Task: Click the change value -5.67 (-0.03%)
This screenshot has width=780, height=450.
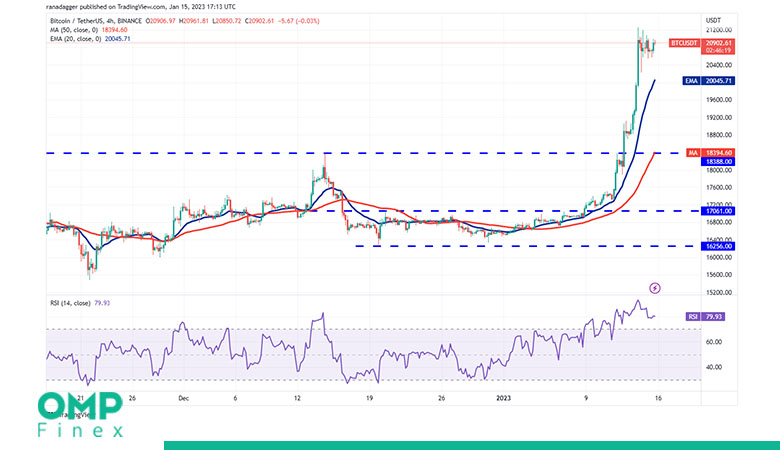Action: coord(298,21)
